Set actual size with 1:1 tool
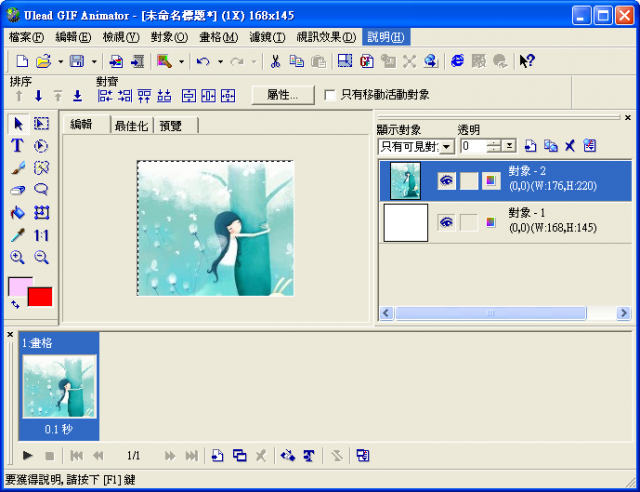The image size is (640, 492). click(41, 235)
